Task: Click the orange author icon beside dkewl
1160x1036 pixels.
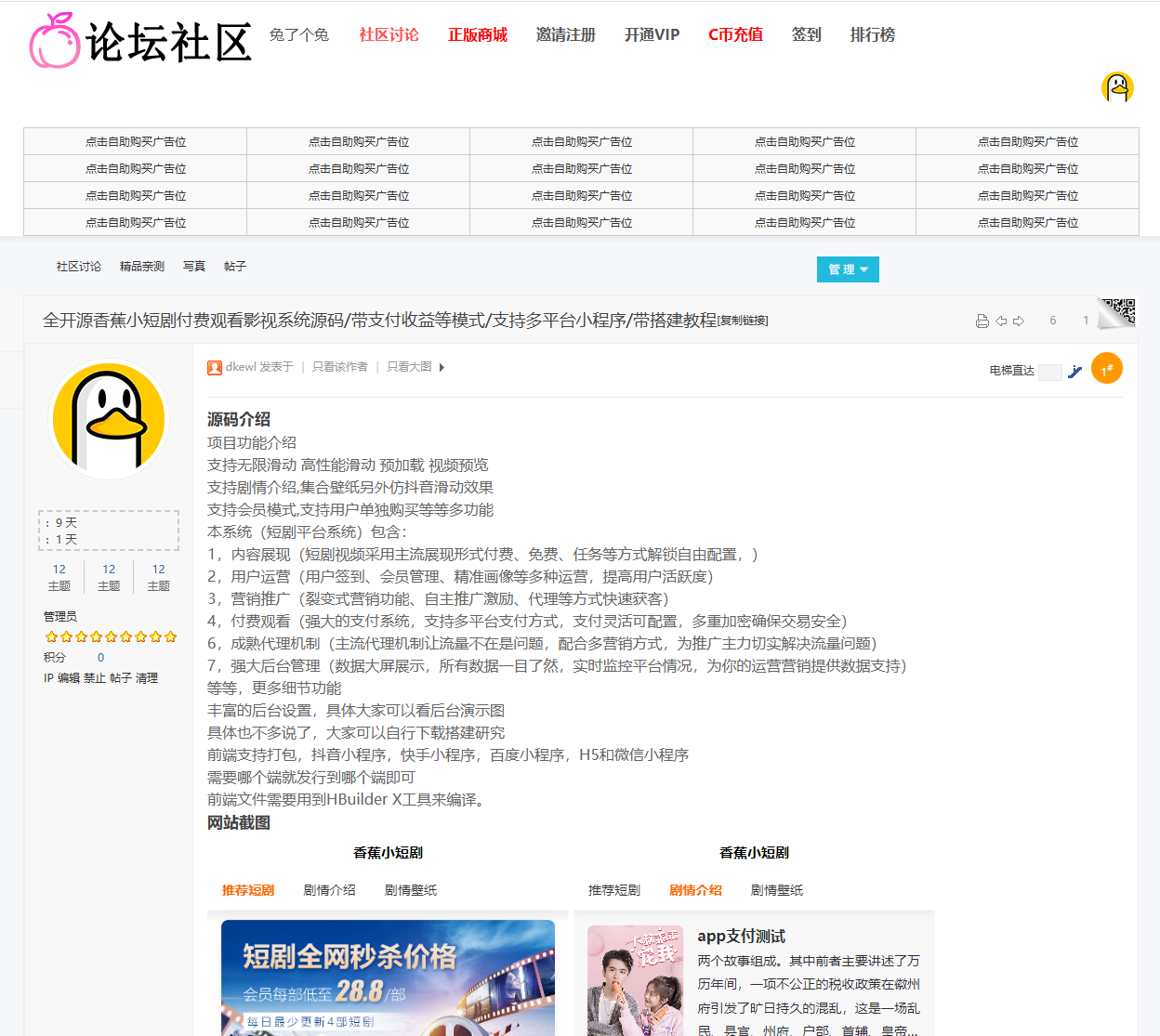Action: tap(215, 367)
